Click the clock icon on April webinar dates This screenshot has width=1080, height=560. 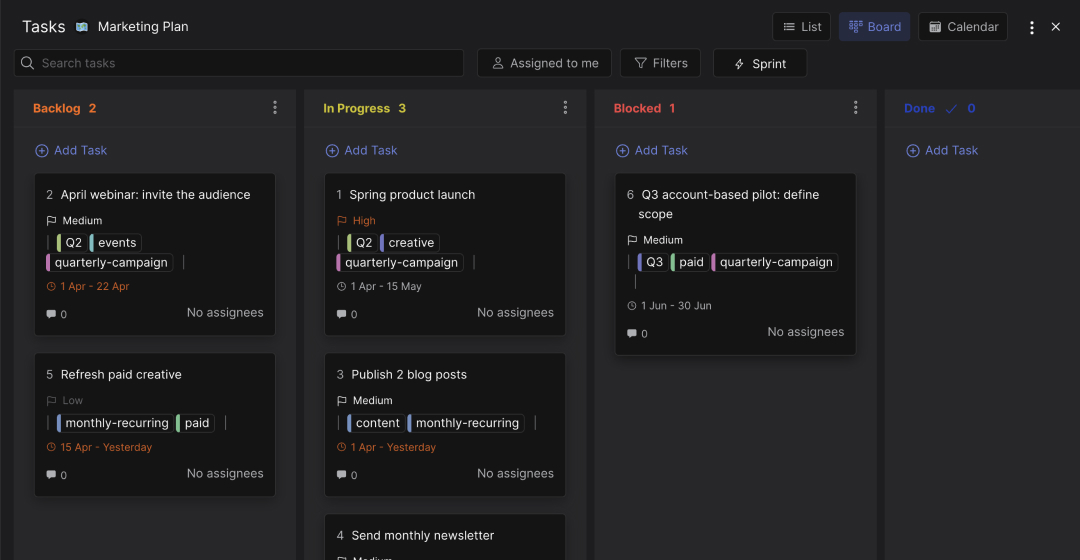(51, 286)
